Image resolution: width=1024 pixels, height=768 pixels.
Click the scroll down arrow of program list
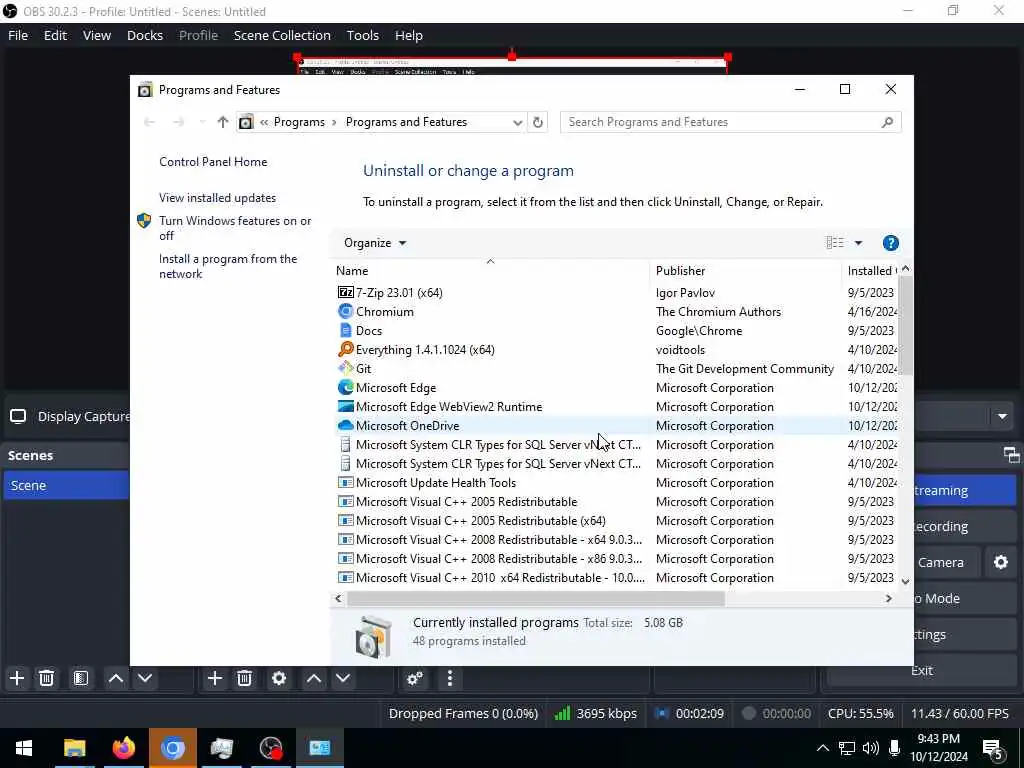point(905,581)
